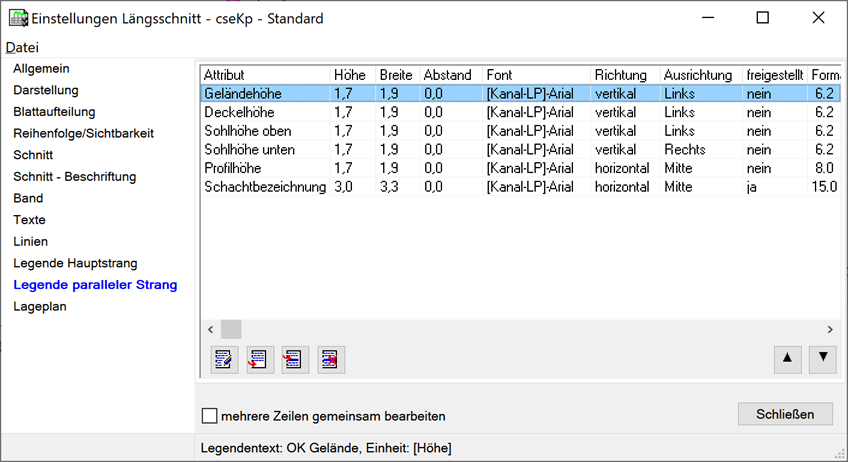The width and height of the screenshot is (848, 462).
Task: Select Allgemein in the left list
Action: [41, 69]
